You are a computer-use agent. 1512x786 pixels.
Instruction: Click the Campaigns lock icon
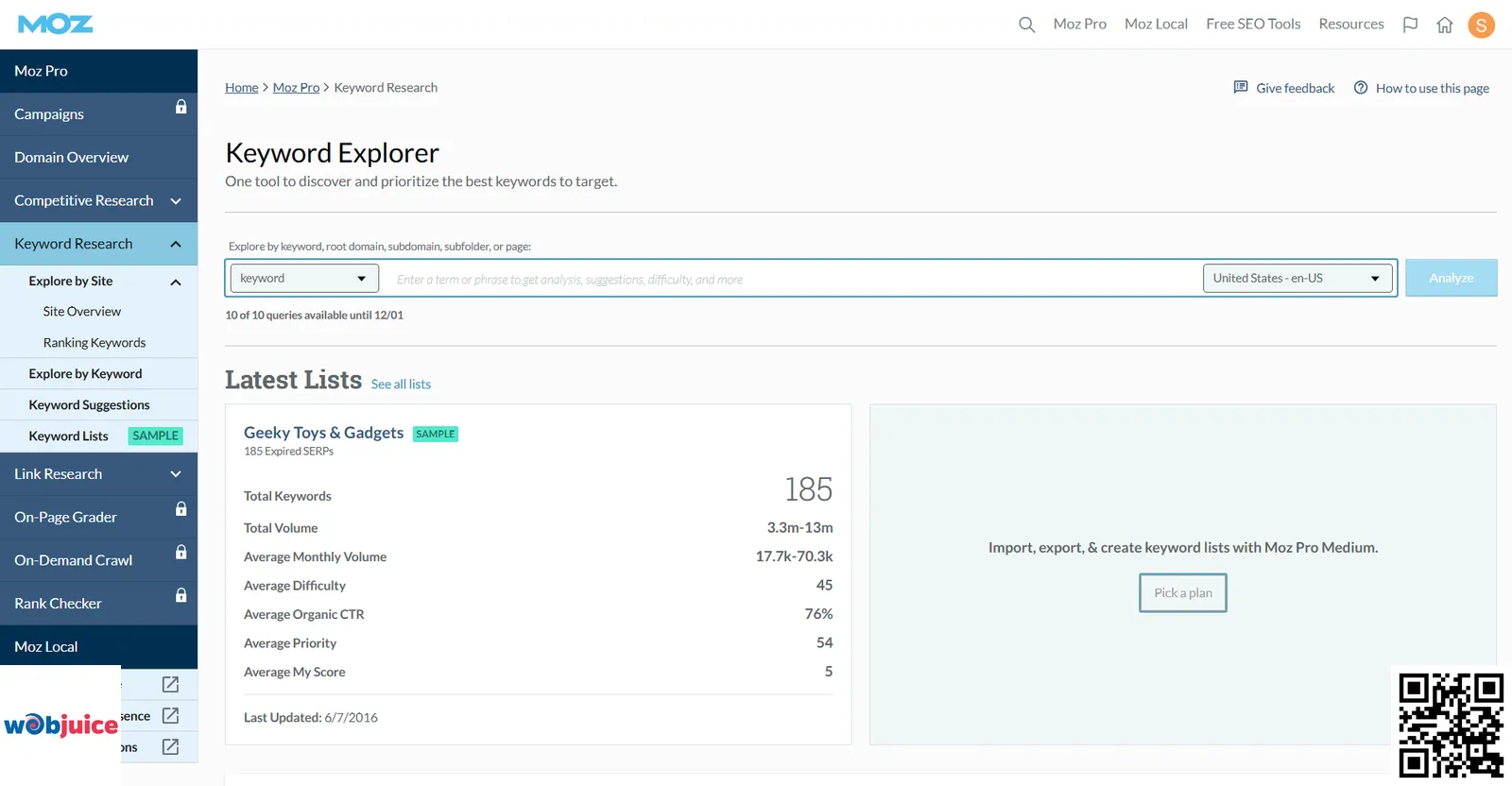(181, 107)
